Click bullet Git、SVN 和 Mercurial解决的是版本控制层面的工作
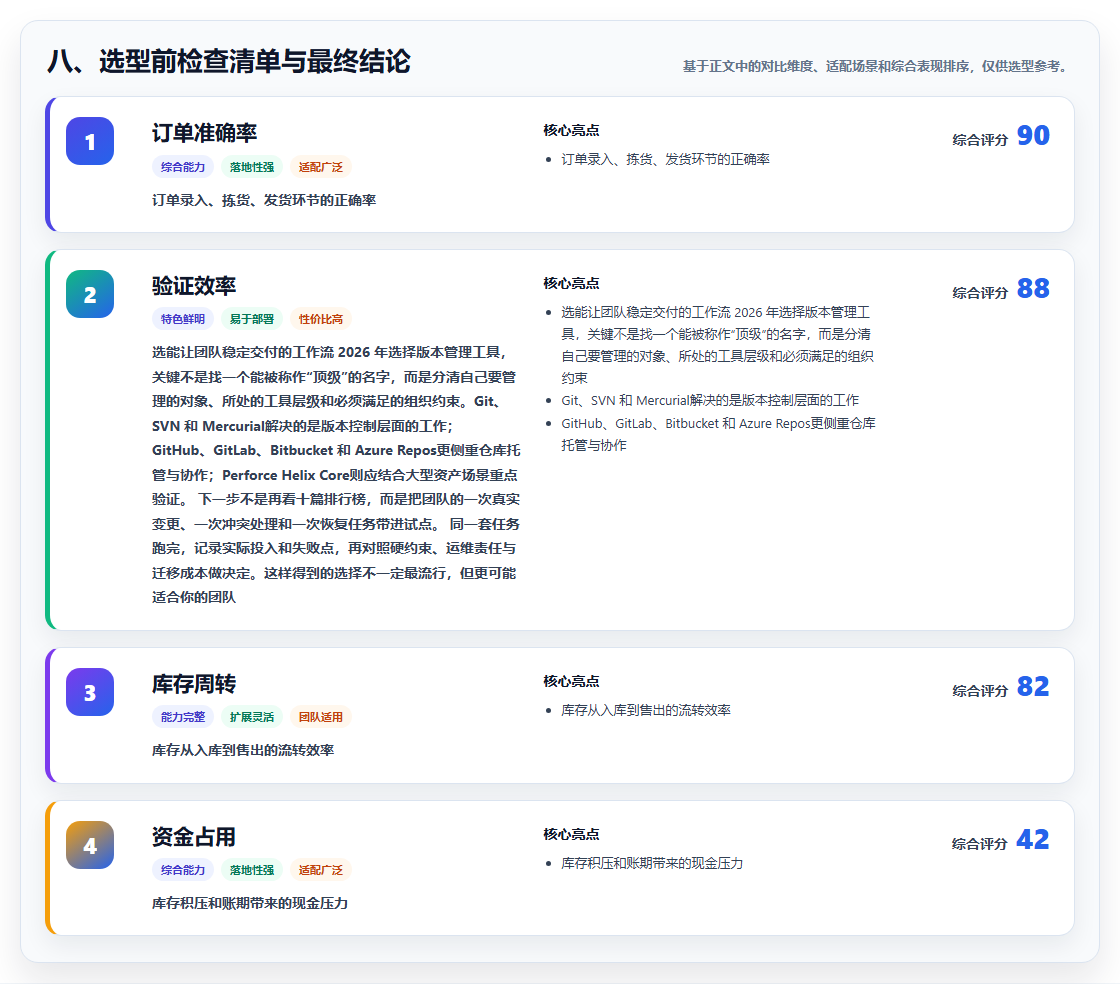The image size is (1120, 984). (710, 401)
